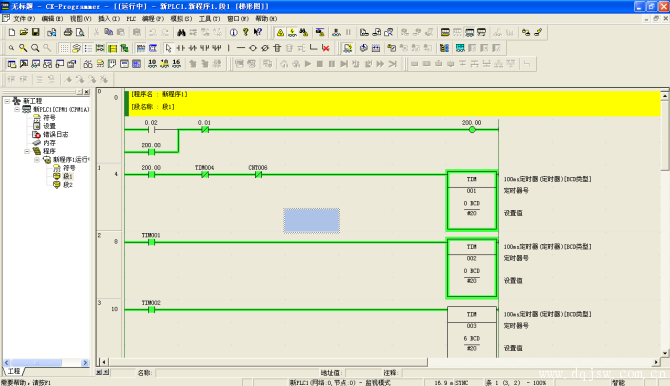
Task: Click the project tree horizontal scrollbar
Action: 46,362
